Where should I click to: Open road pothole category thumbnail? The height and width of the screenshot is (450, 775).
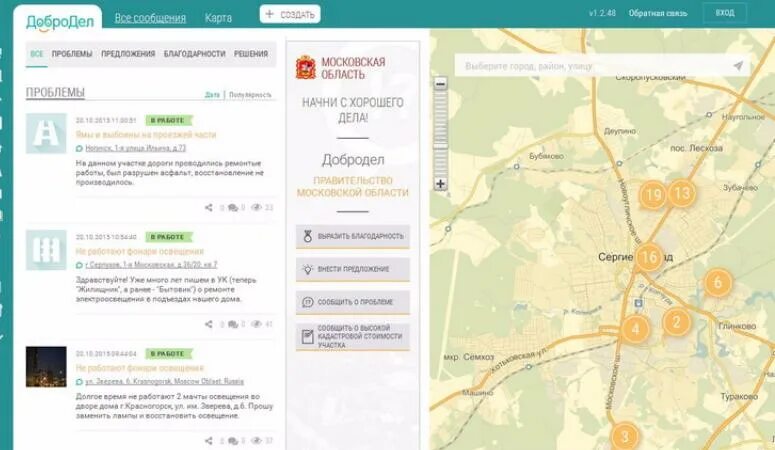point(46,134)
